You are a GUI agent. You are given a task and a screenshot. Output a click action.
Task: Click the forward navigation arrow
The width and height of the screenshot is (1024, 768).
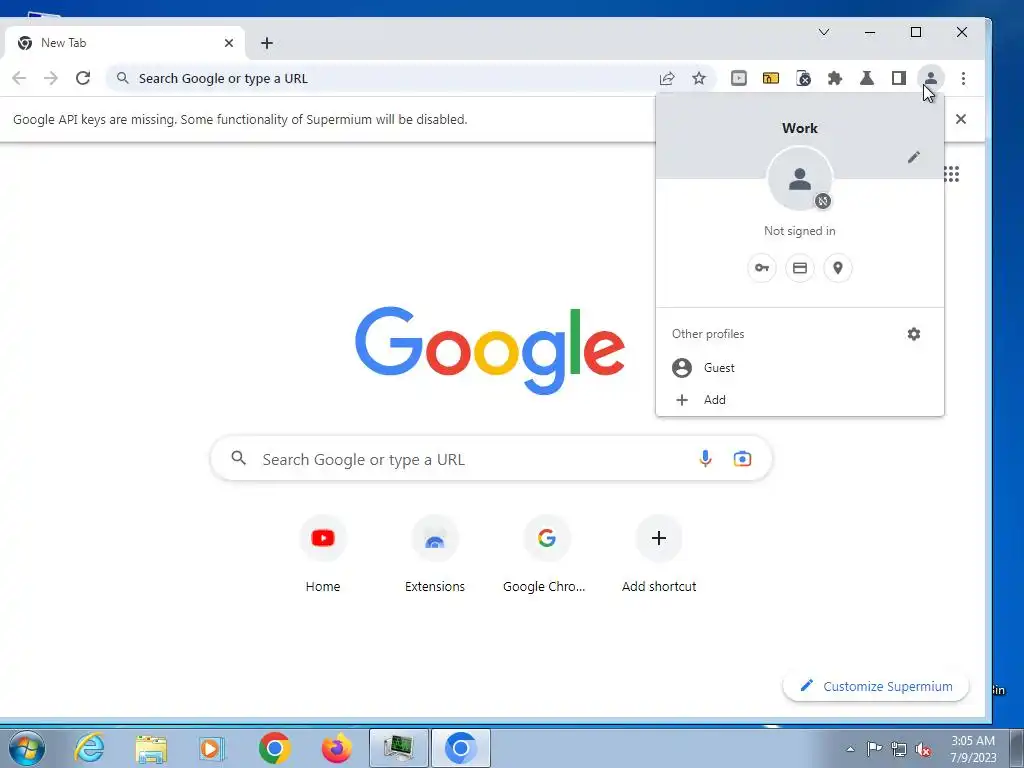click(51, 78)
